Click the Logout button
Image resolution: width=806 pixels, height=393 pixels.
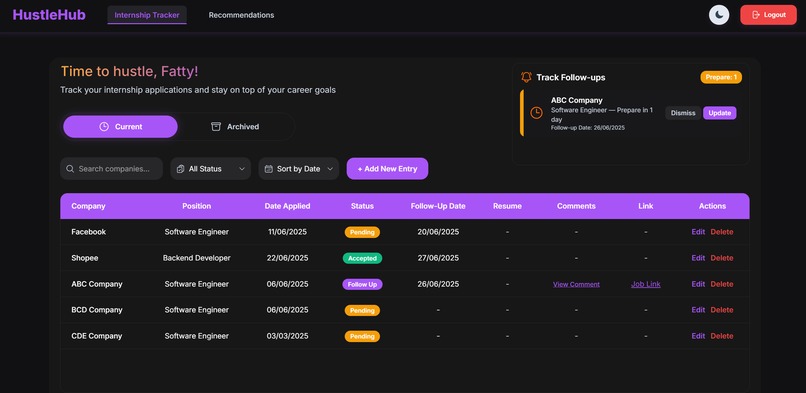point(768,15)
